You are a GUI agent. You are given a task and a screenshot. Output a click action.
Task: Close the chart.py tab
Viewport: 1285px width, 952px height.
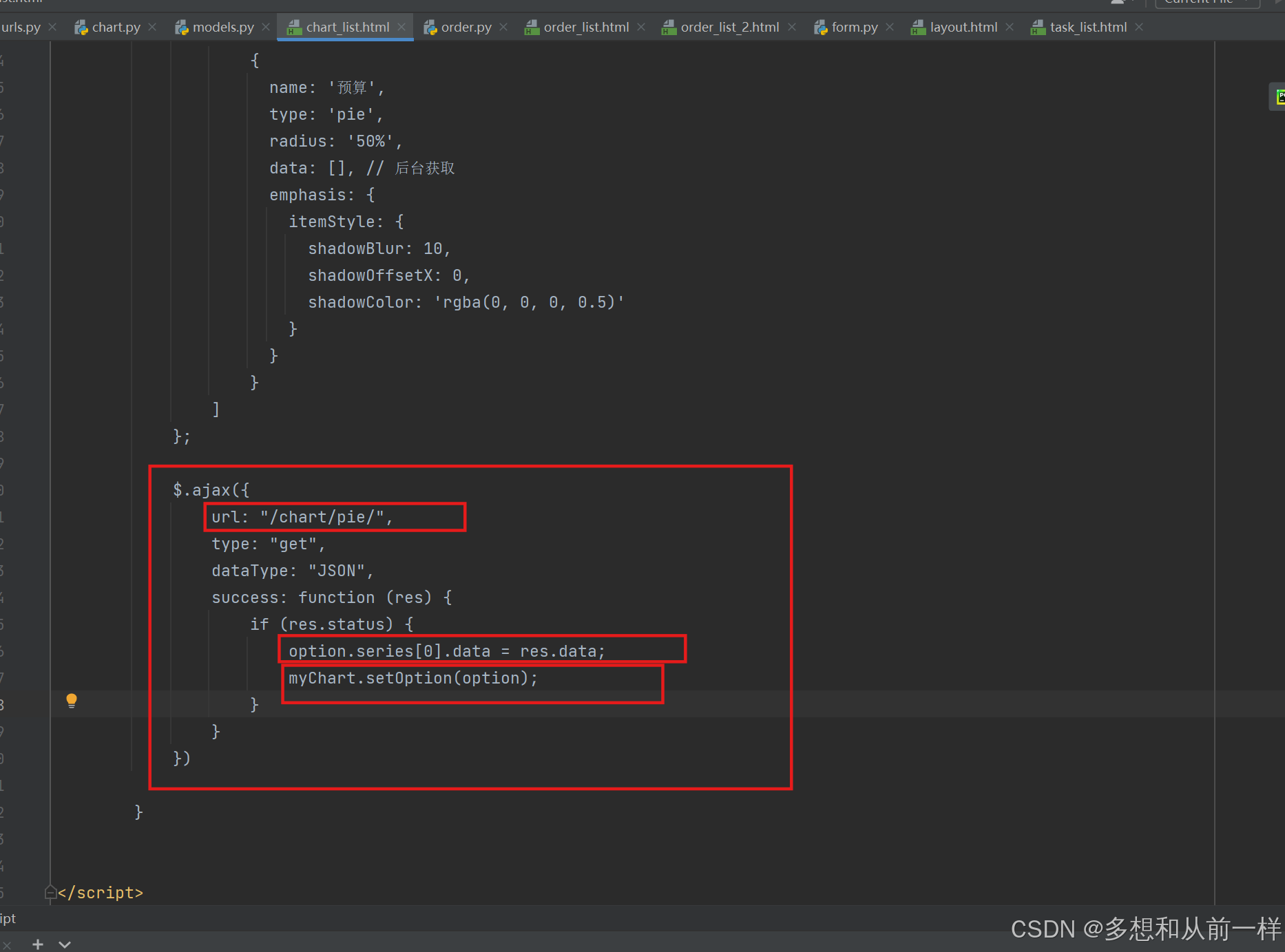point(152,27)
